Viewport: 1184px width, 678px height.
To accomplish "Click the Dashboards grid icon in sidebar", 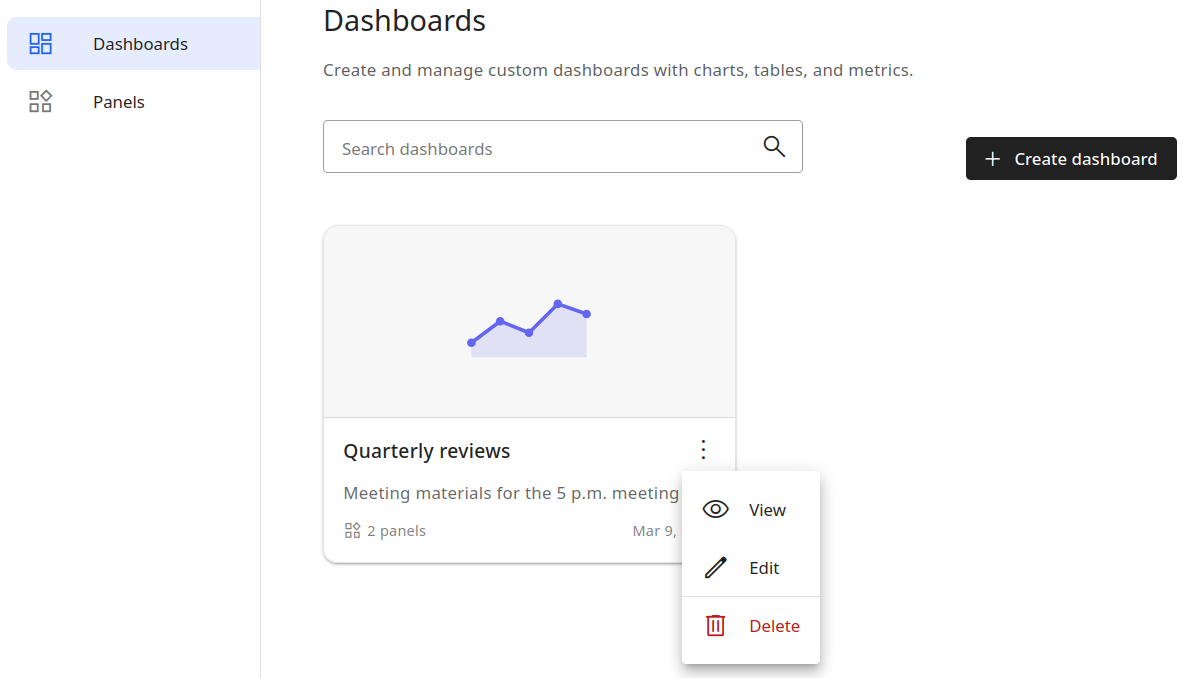I will (x=41, y=44).
